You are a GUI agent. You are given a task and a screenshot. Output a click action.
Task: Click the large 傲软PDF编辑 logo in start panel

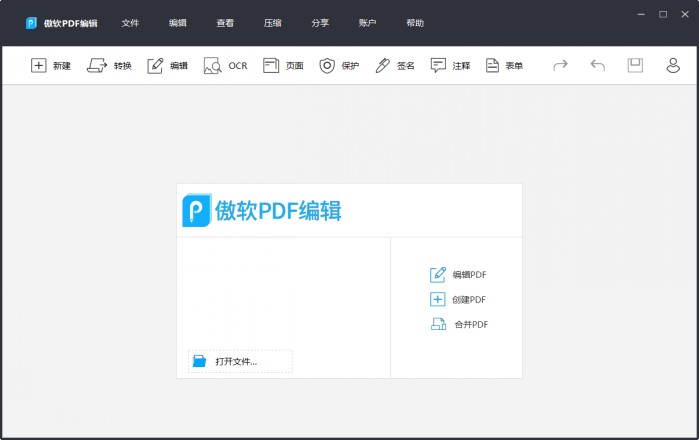262,210
